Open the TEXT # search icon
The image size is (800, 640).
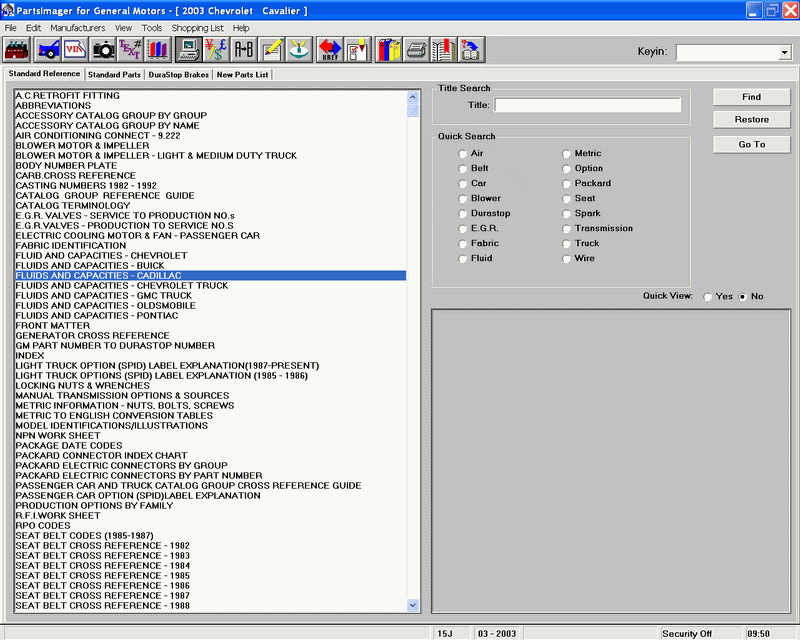pyautogui.click(x=131, y=50)
